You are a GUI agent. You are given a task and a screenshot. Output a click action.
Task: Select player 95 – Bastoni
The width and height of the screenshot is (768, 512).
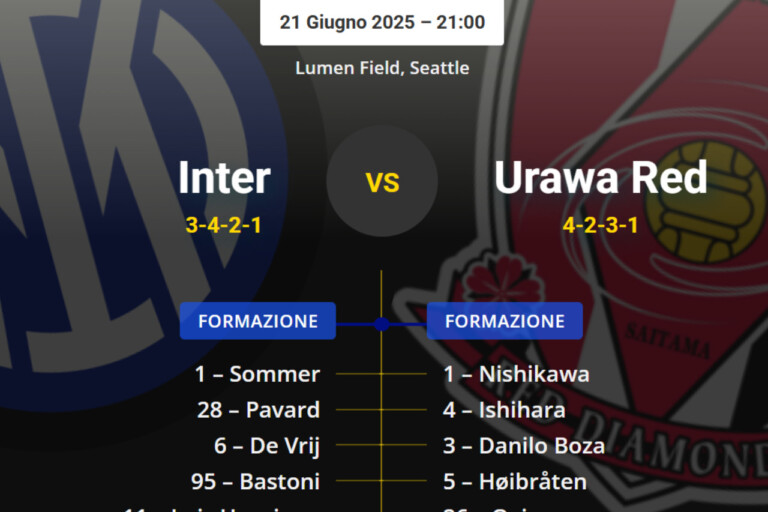point(255,482)
